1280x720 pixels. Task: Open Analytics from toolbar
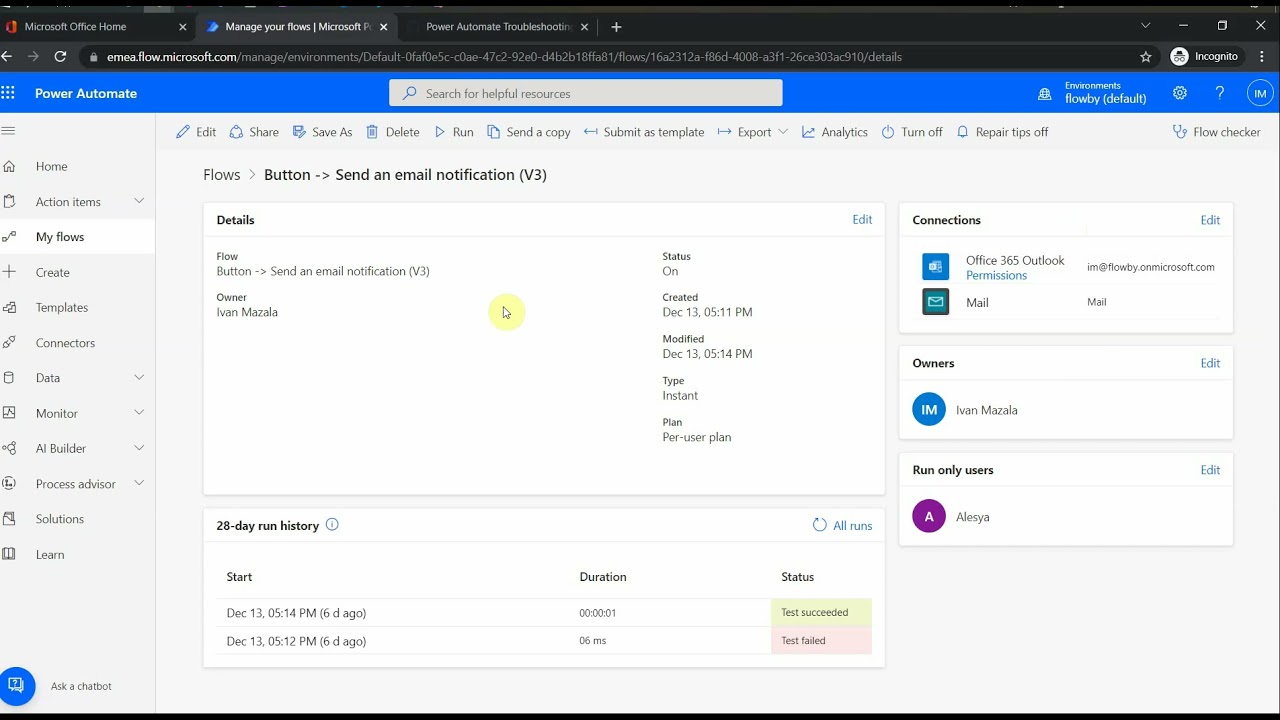835,132
